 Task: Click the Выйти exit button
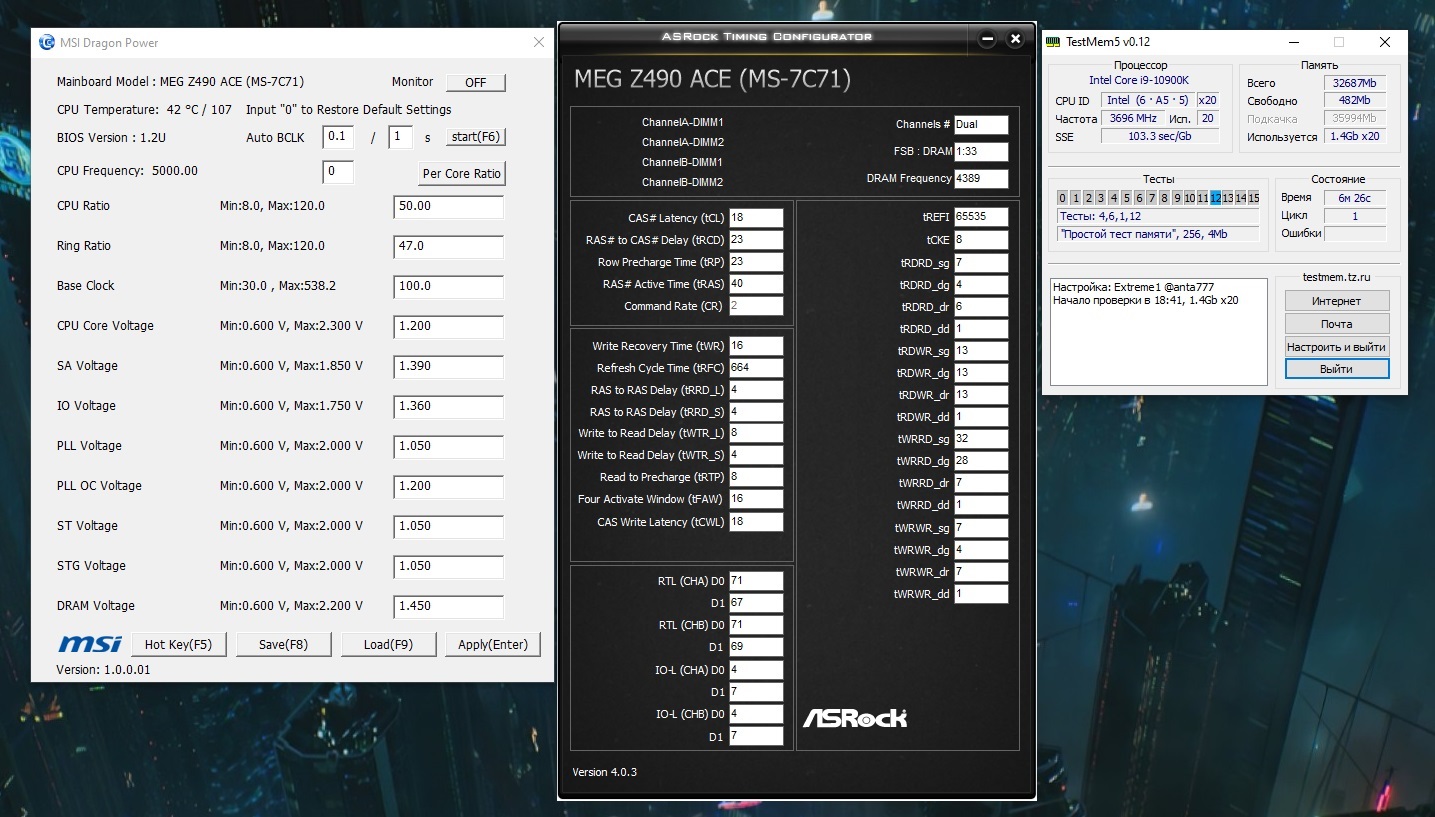[1336, 369]
